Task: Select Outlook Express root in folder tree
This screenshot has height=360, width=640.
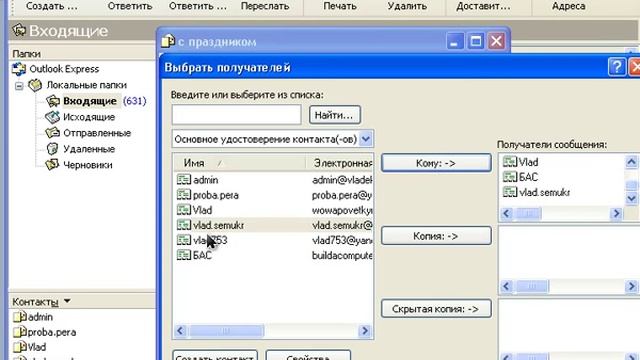Action: 64,69
